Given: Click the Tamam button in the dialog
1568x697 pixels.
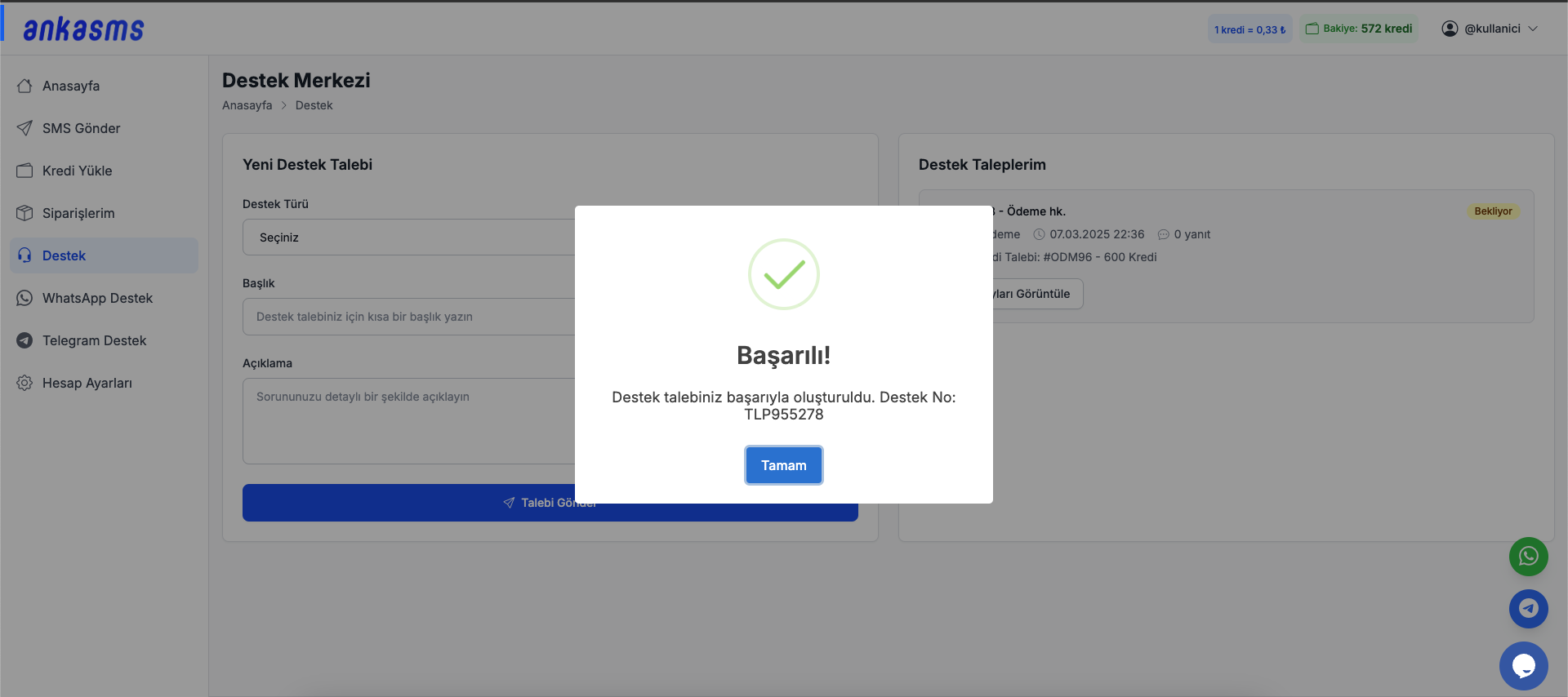Looking at the screenshot, I should pos(783,465).
